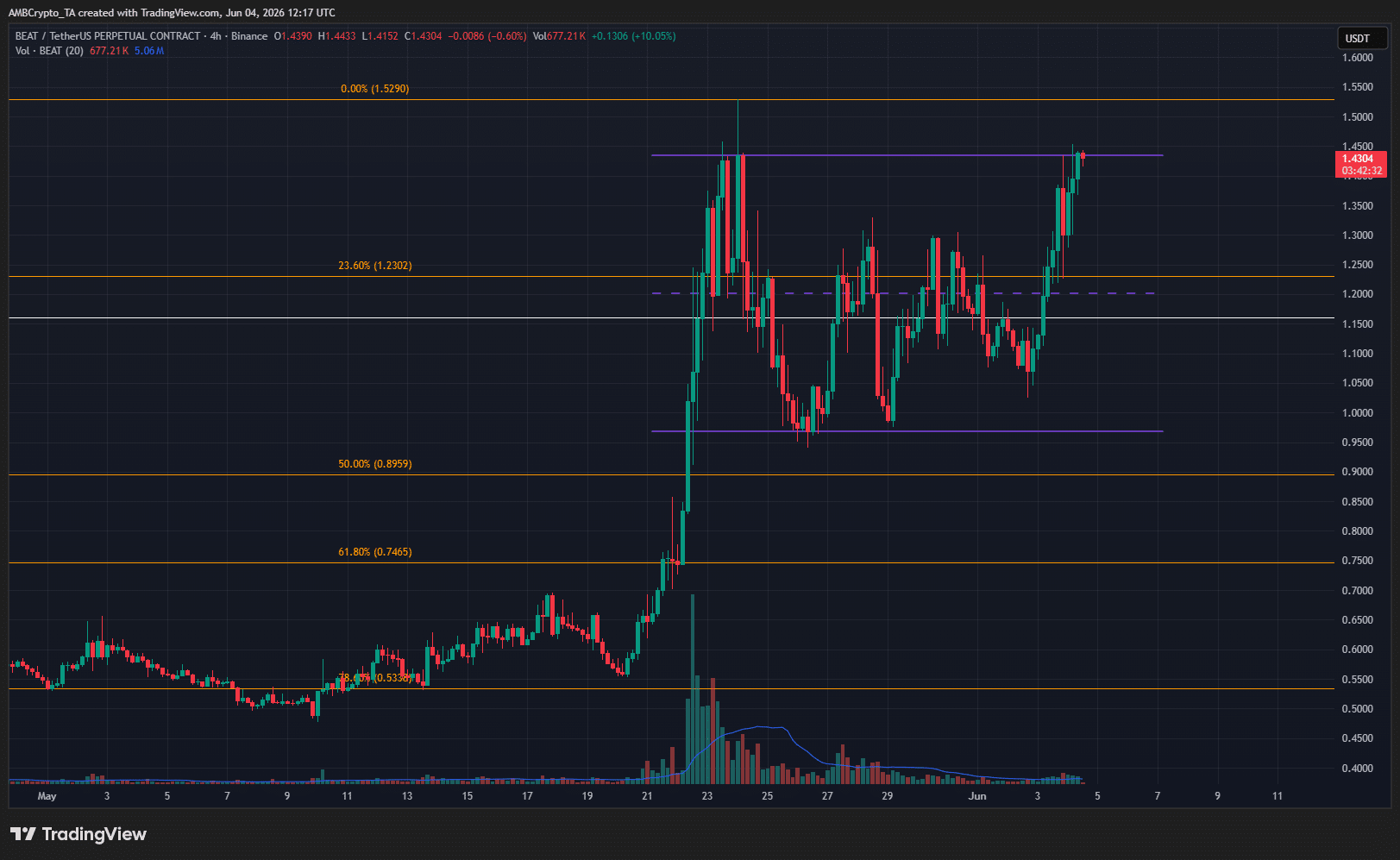The width and height of the screenshot is (1400, 860).
Task: Click the 29 date label on time axis
Action: (x=888, y=796)
